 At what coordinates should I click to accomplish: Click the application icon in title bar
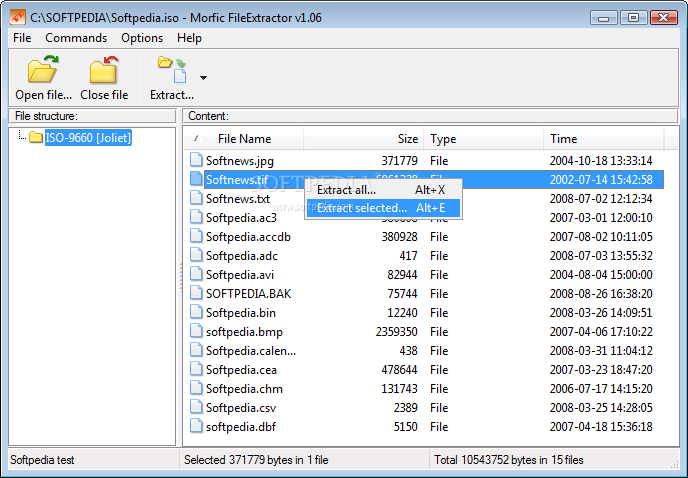(18, 17)
